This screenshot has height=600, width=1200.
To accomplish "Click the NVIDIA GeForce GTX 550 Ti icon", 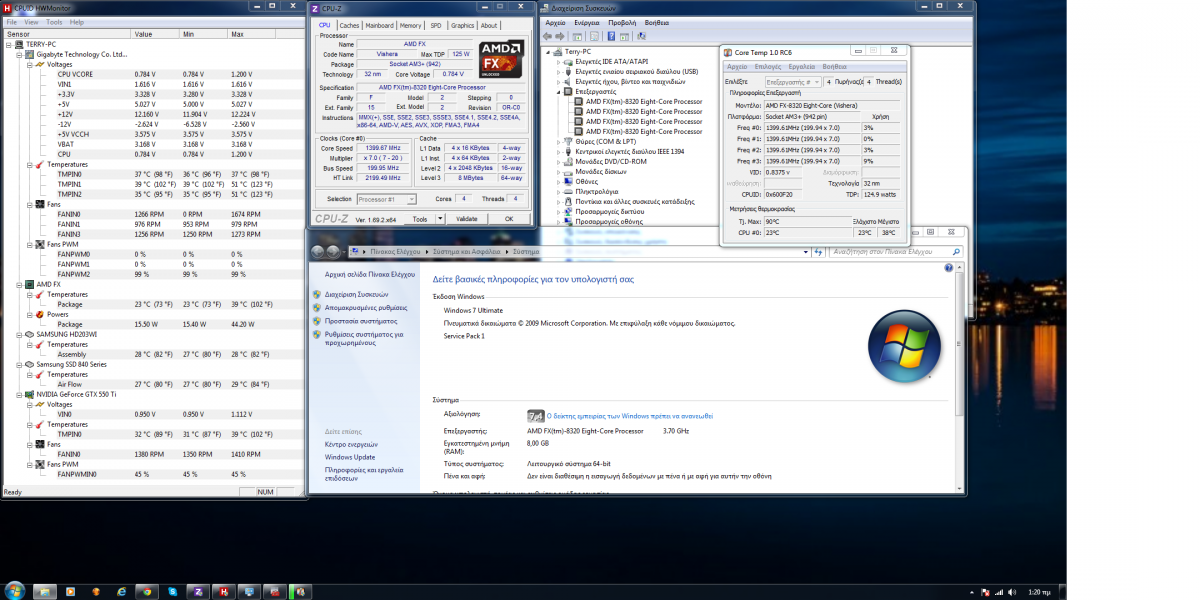I will tap(30, 394).
